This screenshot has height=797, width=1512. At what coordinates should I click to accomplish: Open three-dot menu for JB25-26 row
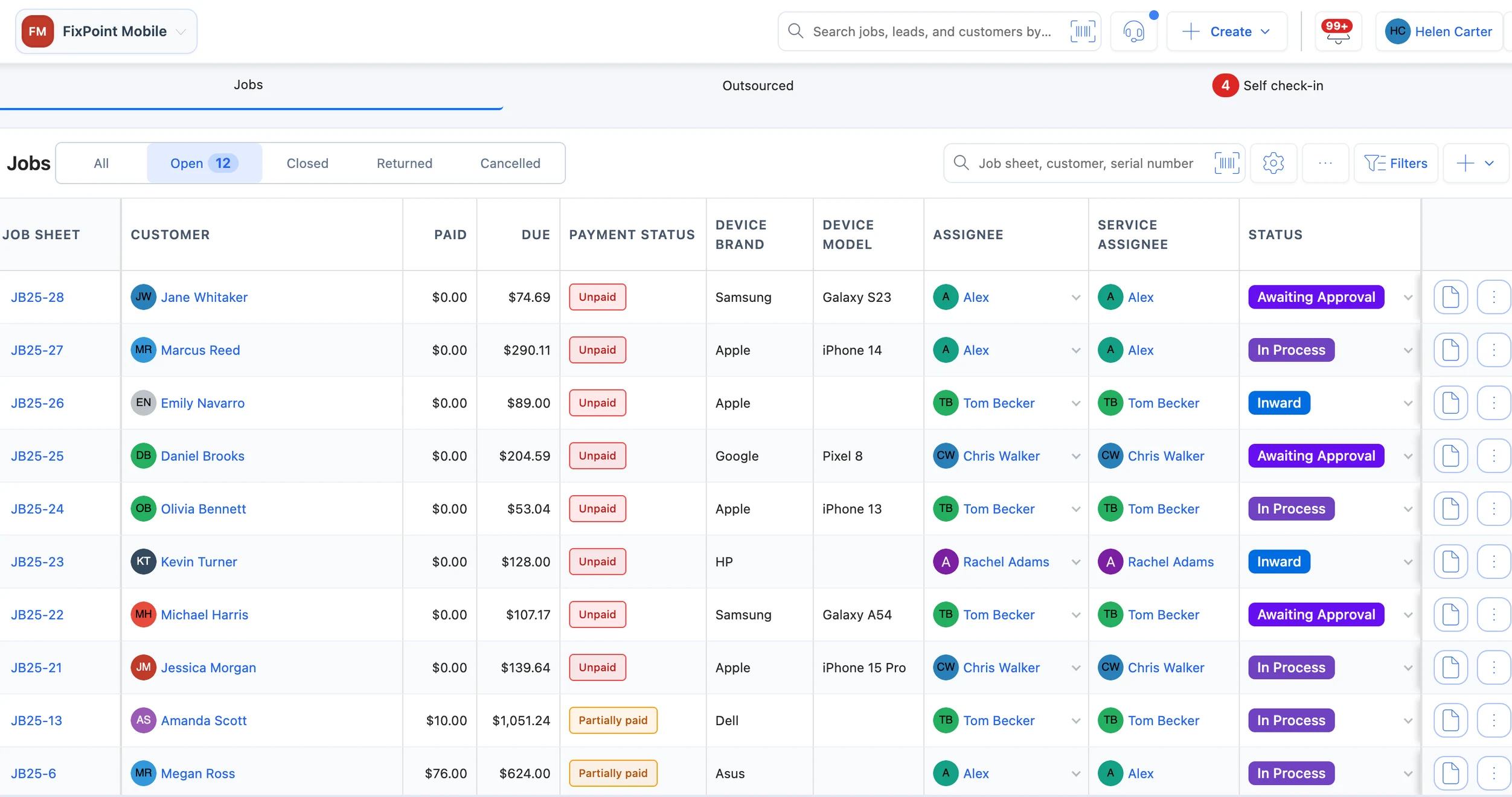[x=1494, y=403]
